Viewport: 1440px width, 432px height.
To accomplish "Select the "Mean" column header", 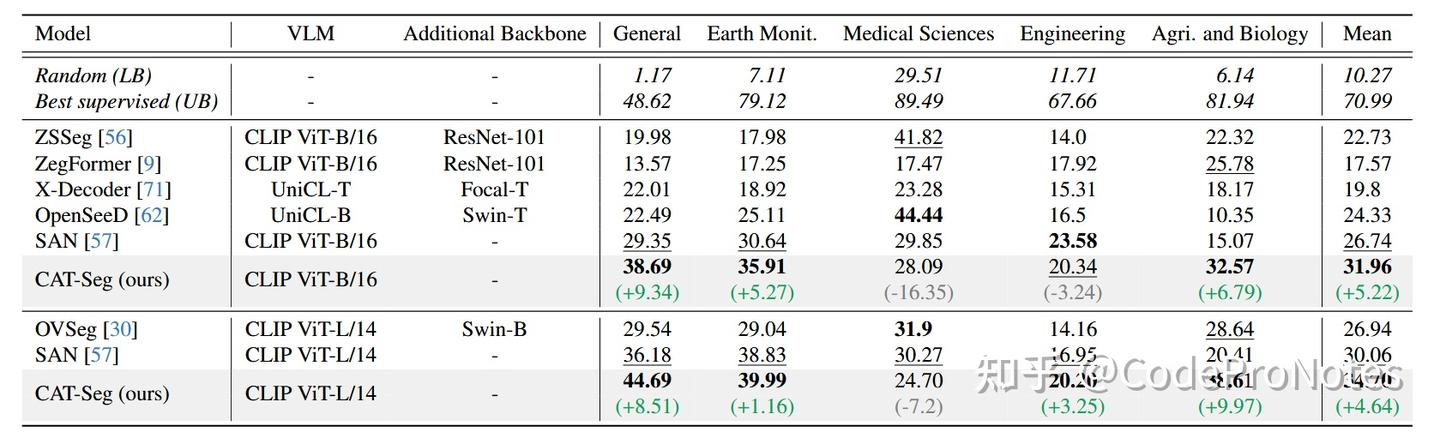I will click(x=1367, y=34).
